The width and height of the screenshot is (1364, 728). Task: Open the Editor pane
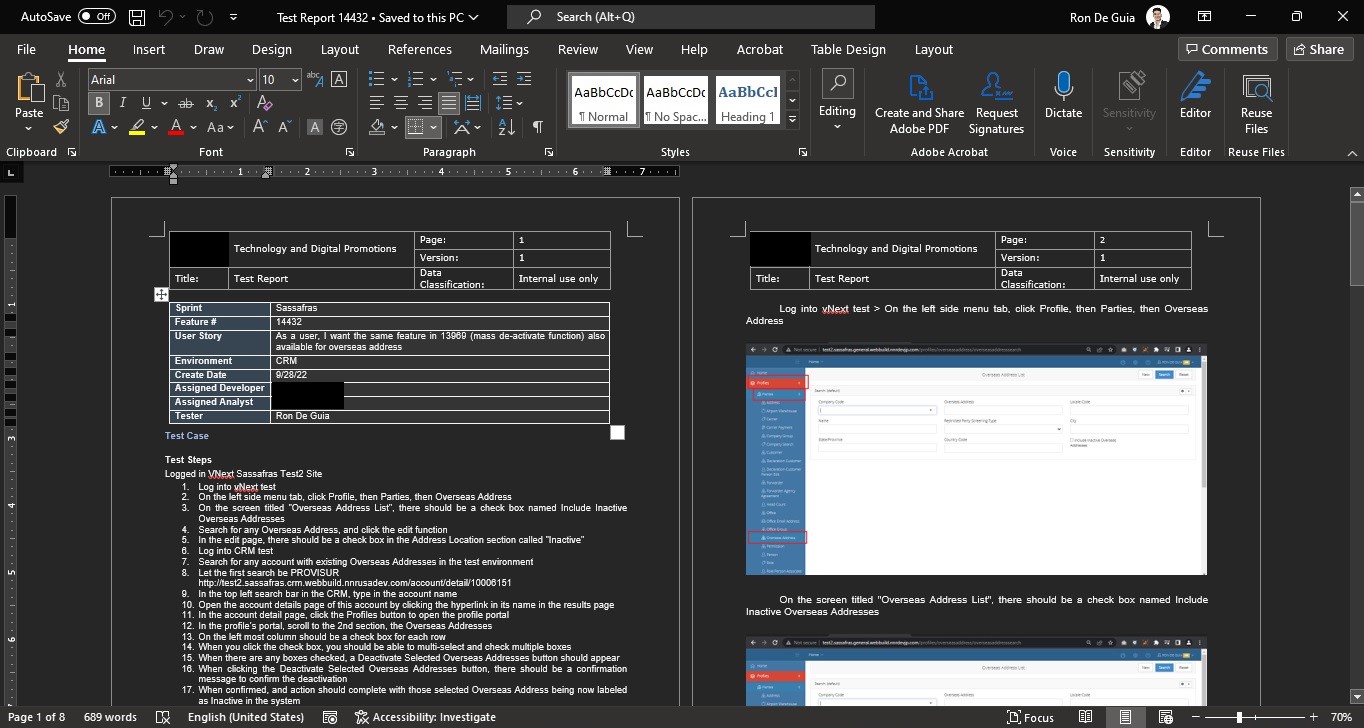(1195, 95)
